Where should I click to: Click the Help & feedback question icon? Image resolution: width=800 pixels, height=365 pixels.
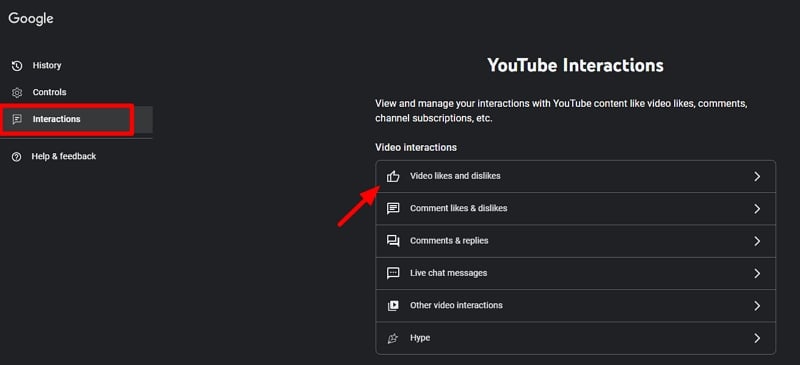coord(16,156)
